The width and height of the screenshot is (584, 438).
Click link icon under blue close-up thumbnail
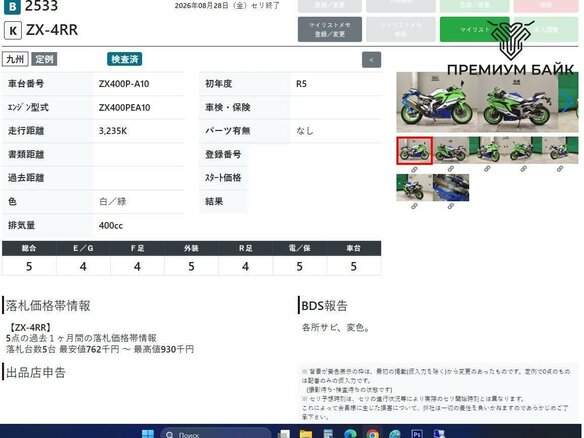coord(451,206)
